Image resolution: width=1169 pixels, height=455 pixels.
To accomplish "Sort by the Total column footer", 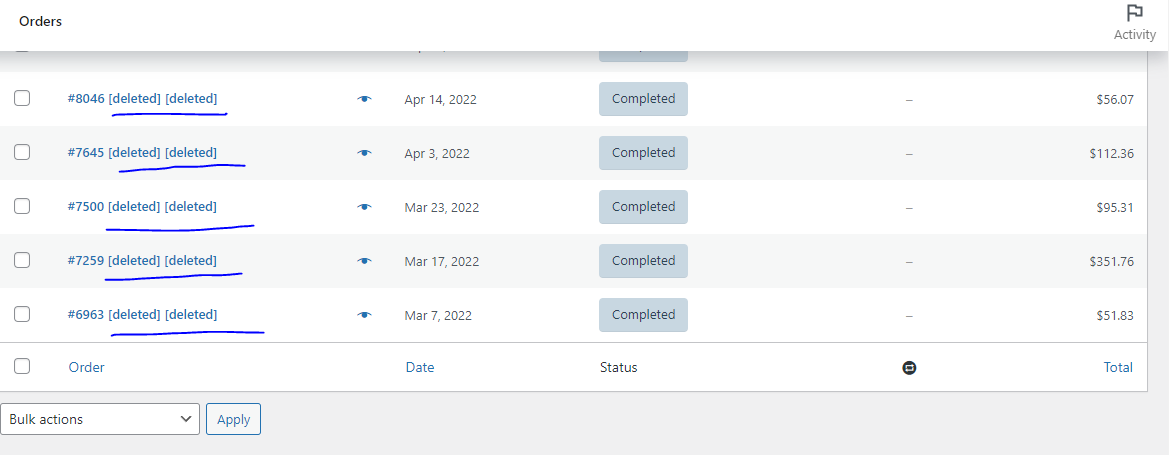I will point(1118,367).
